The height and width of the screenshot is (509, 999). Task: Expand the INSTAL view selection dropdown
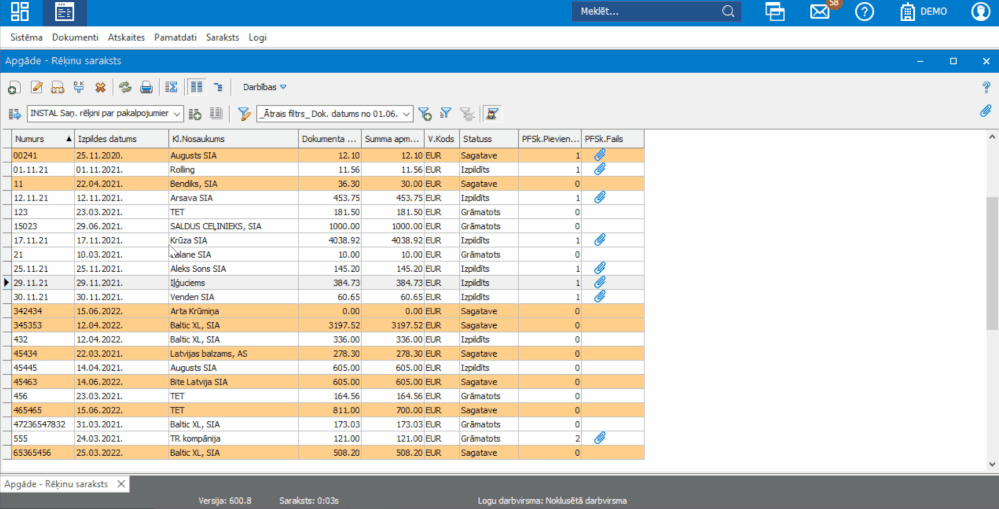178,113
